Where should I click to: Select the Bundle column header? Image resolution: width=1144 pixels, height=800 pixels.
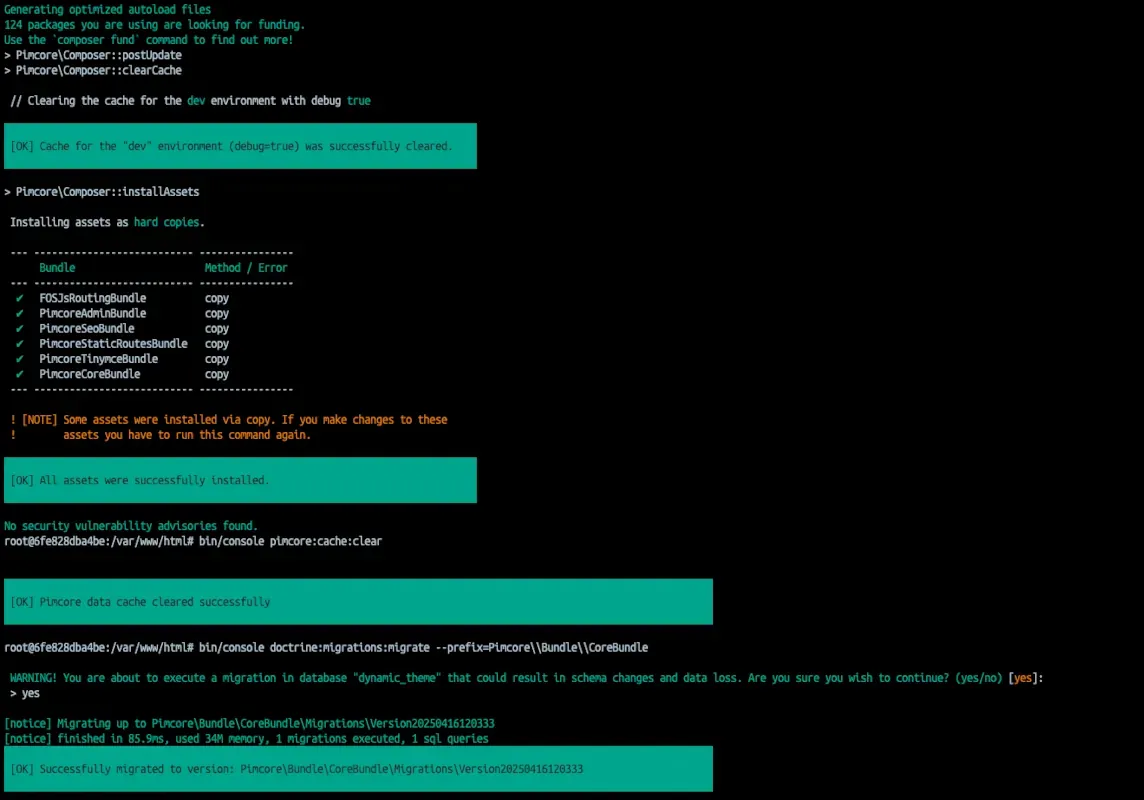click(x=56, y=267)
